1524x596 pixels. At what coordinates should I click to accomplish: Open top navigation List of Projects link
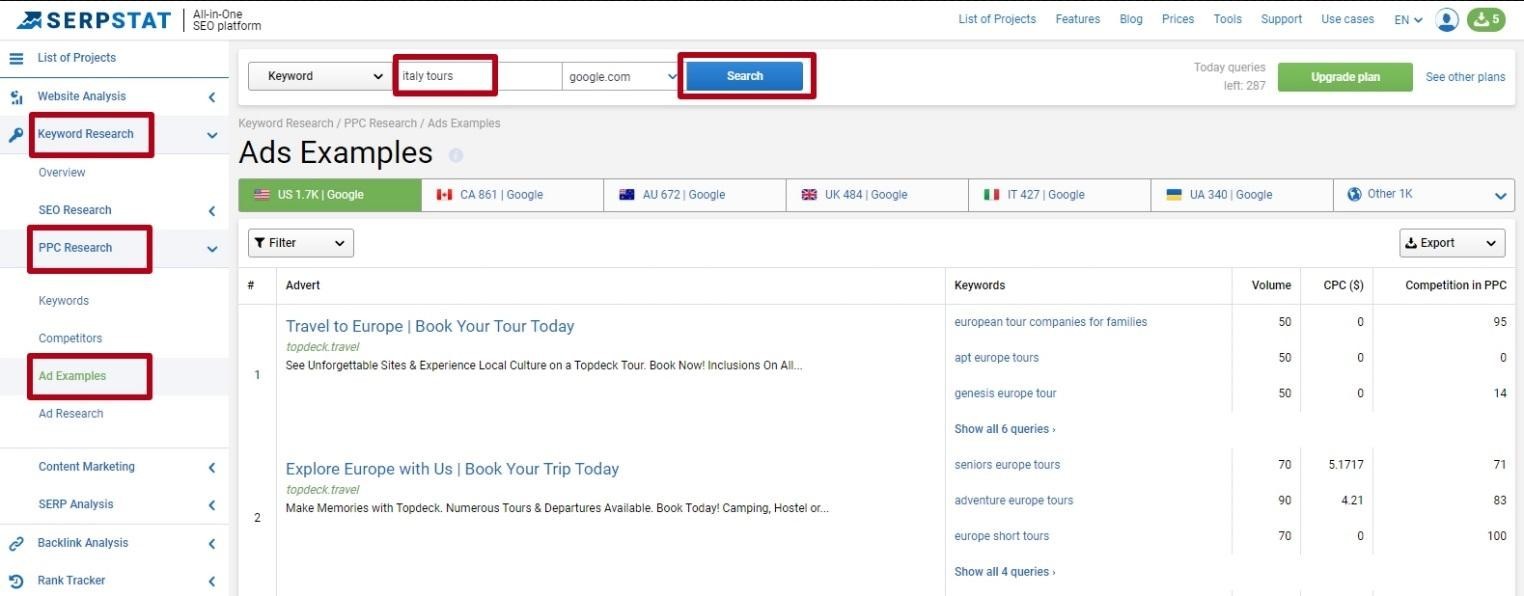pyautogui.click(x=997, y=19)
